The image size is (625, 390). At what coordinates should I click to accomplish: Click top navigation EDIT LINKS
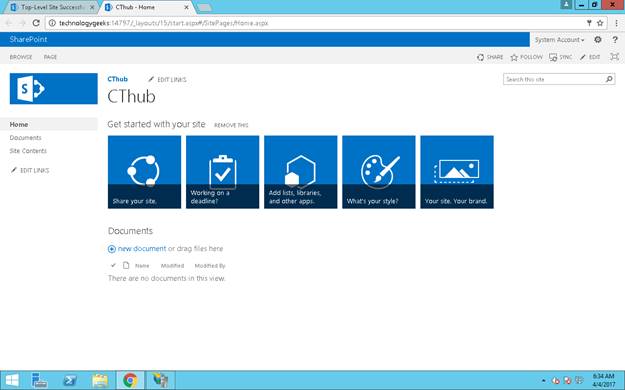coord(167,79)
